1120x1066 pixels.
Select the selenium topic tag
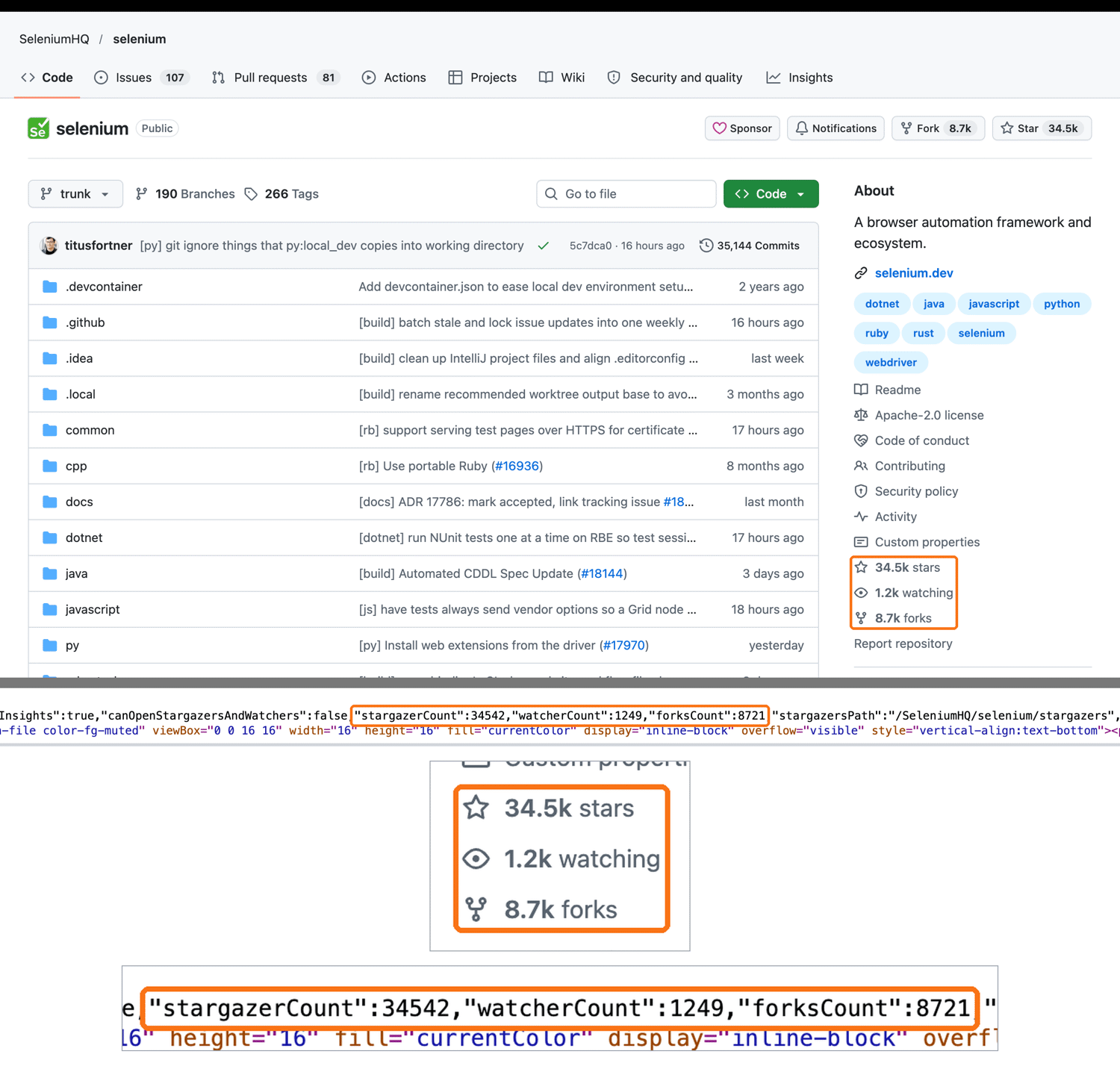pyautogui.click(x=981, y=333)
